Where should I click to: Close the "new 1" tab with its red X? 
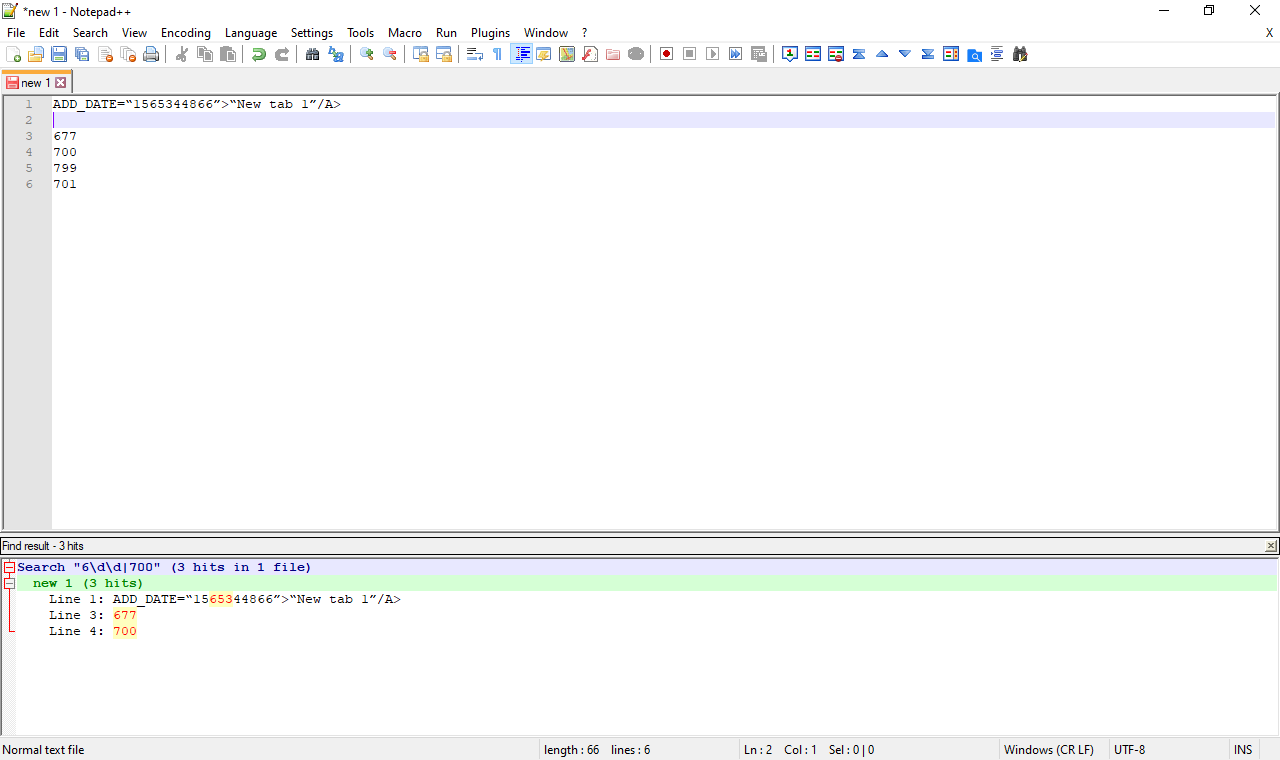[60, 83]
